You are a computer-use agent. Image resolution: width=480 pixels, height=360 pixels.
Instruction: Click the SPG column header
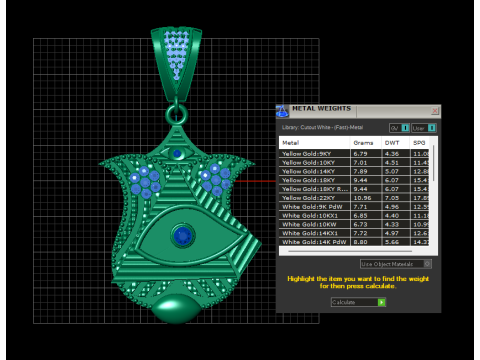tap(419, 143)
